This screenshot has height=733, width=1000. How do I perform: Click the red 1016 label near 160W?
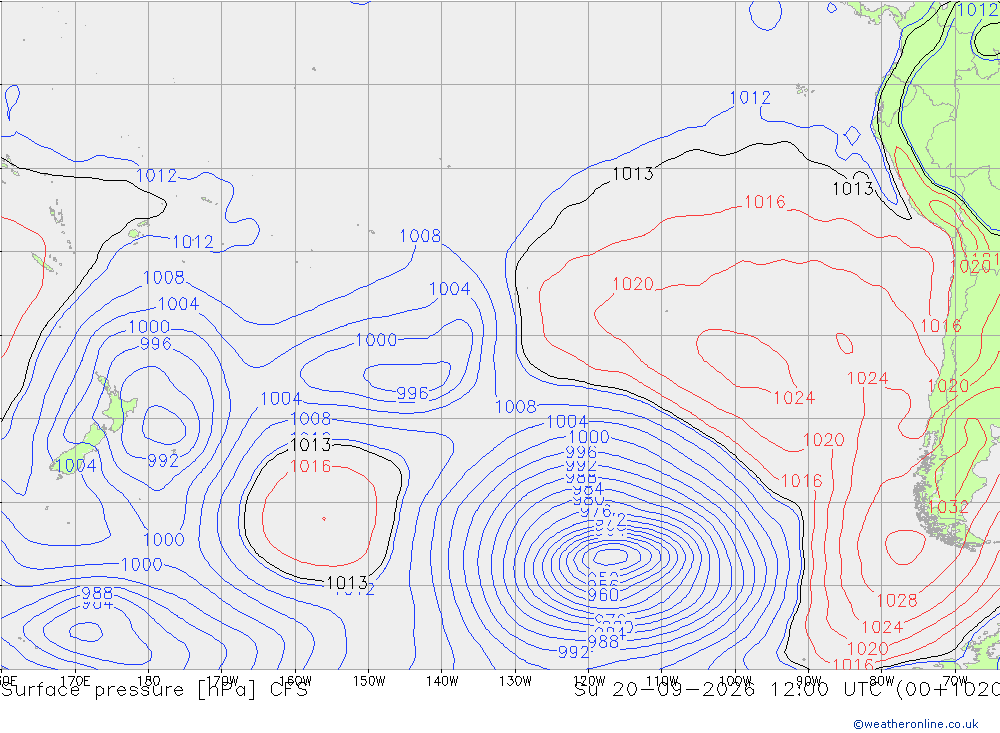pos(311,466)
